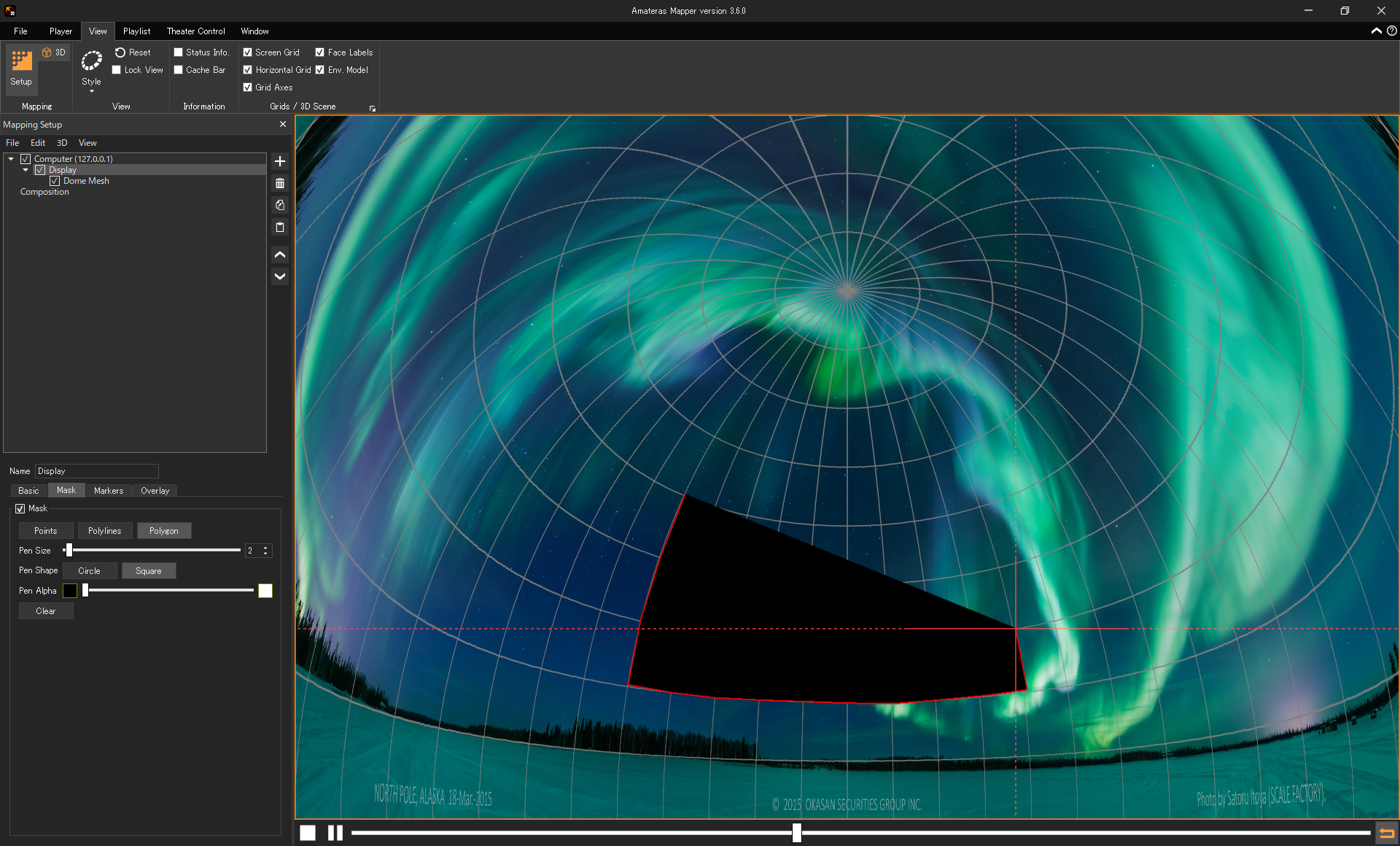The width and height of the screenshot is (1400, 846).
Task: Open the Setup mapping tool
Action: tap(21, 68)
